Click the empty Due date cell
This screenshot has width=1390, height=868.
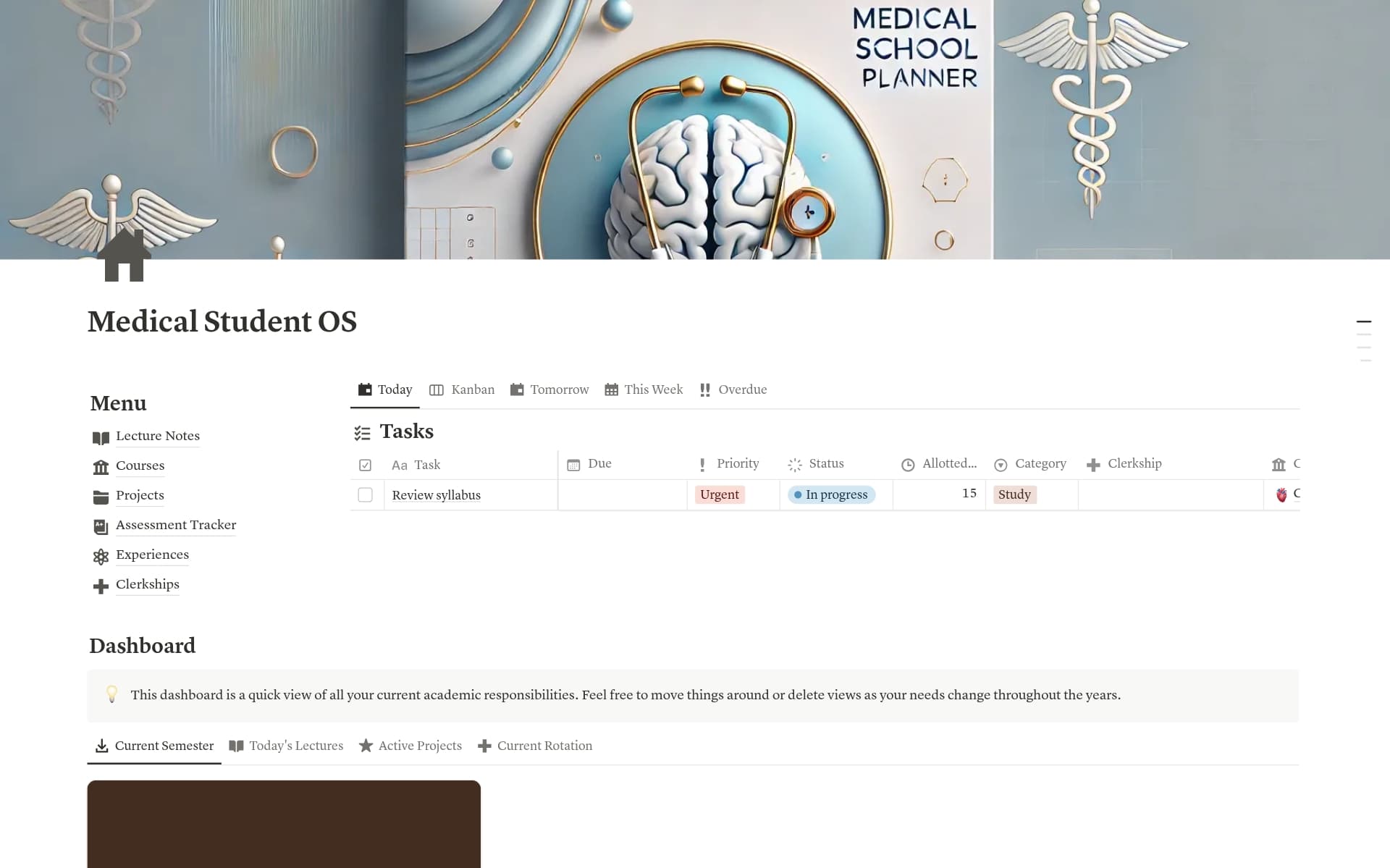623,495
